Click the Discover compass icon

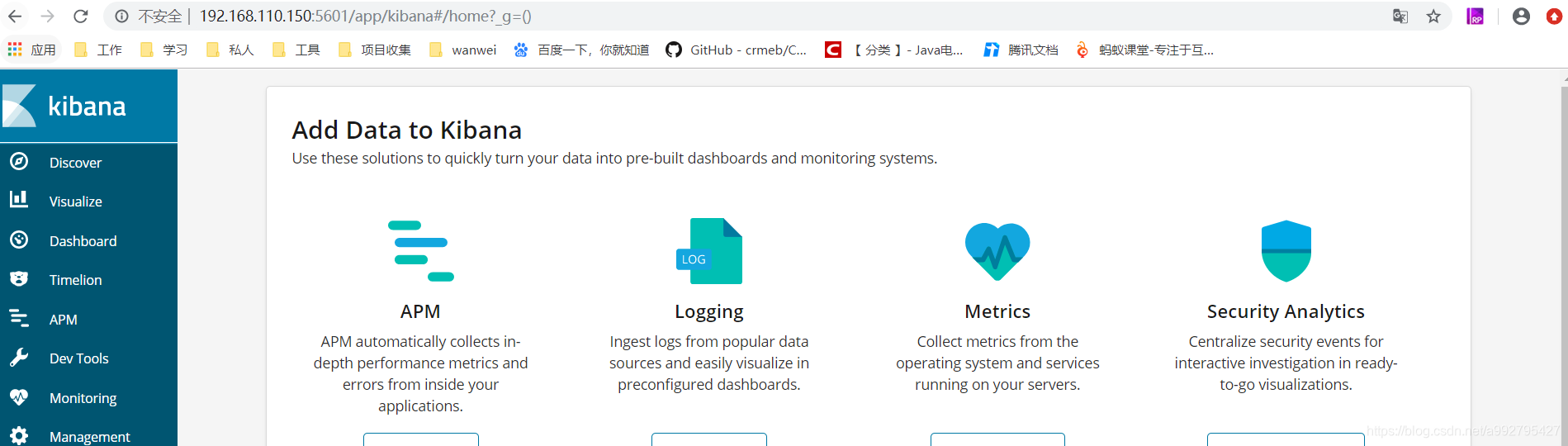click(x=19, y=162)
